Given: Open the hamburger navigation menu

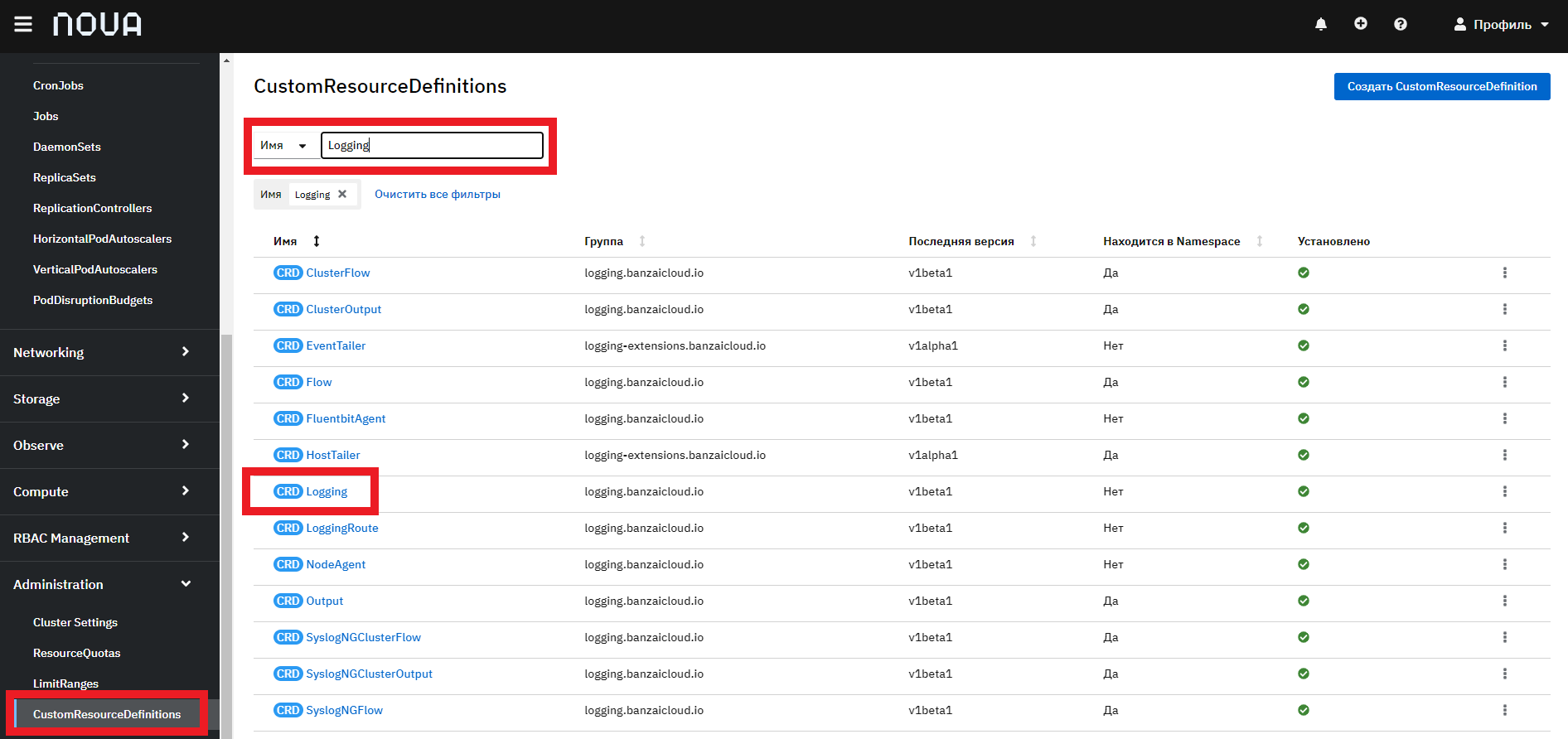Looking at the screenshot, I should tap(23, 24).
